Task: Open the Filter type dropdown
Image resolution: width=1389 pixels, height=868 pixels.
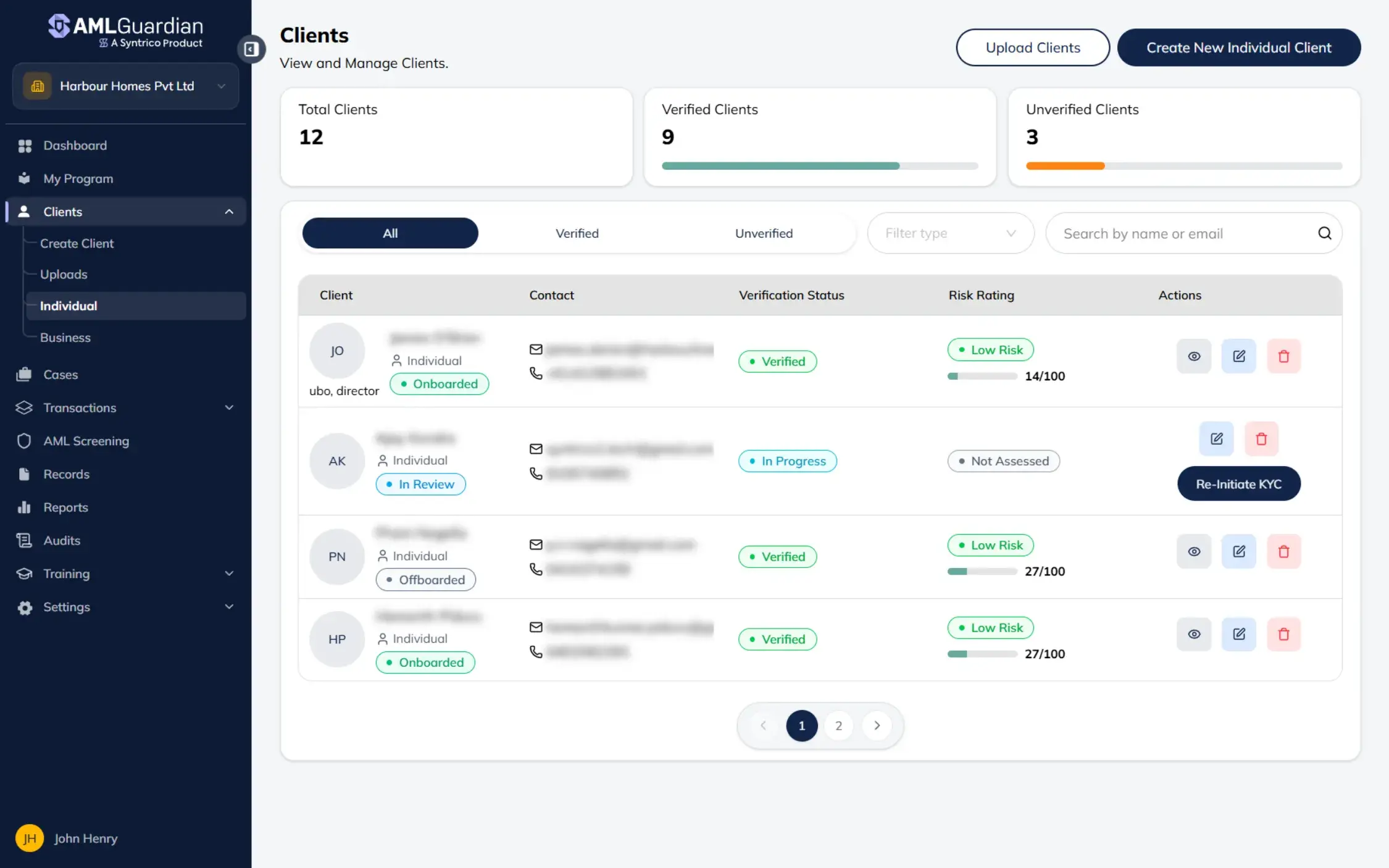Action: [x=950, y=233]
